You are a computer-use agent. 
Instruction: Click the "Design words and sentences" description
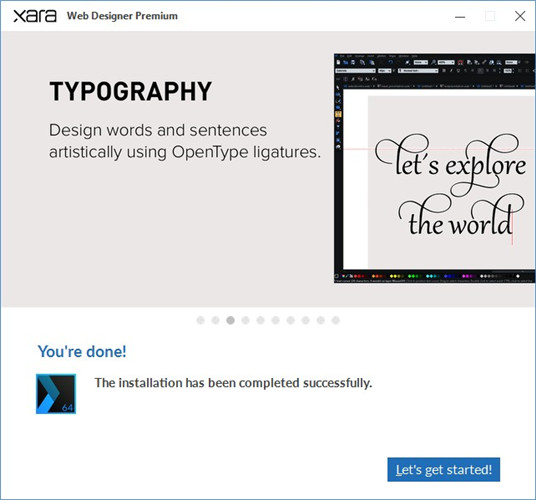(185, 141)
